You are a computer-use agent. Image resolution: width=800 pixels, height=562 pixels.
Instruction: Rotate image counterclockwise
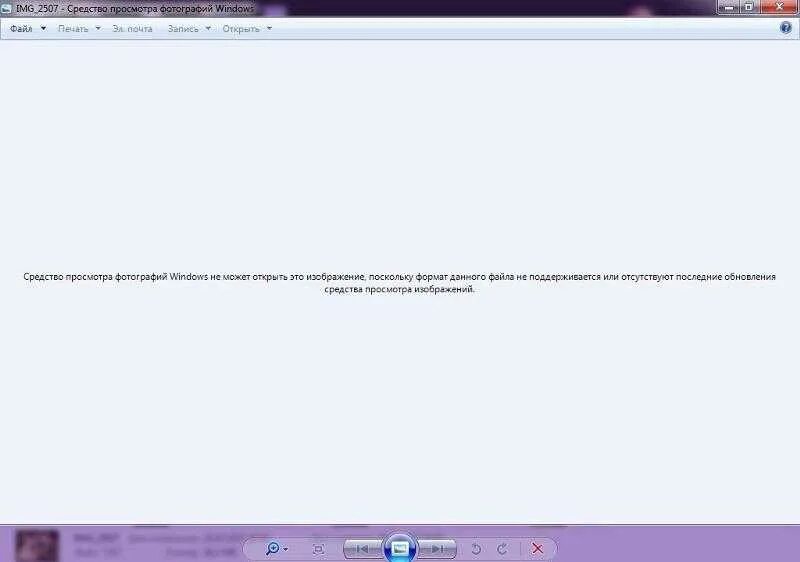476,549
